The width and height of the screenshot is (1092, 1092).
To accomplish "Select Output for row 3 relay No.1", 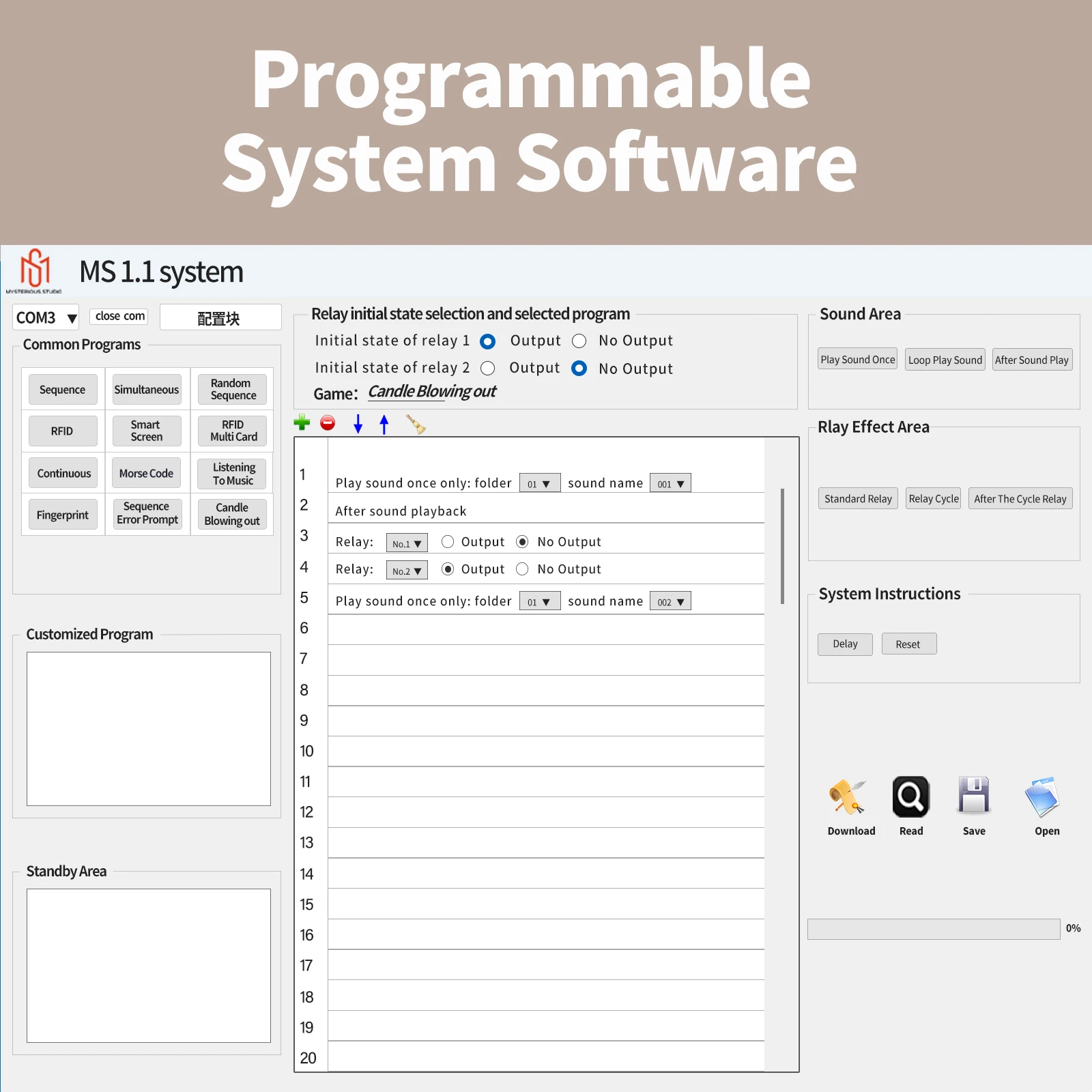I will pos(448,542).
